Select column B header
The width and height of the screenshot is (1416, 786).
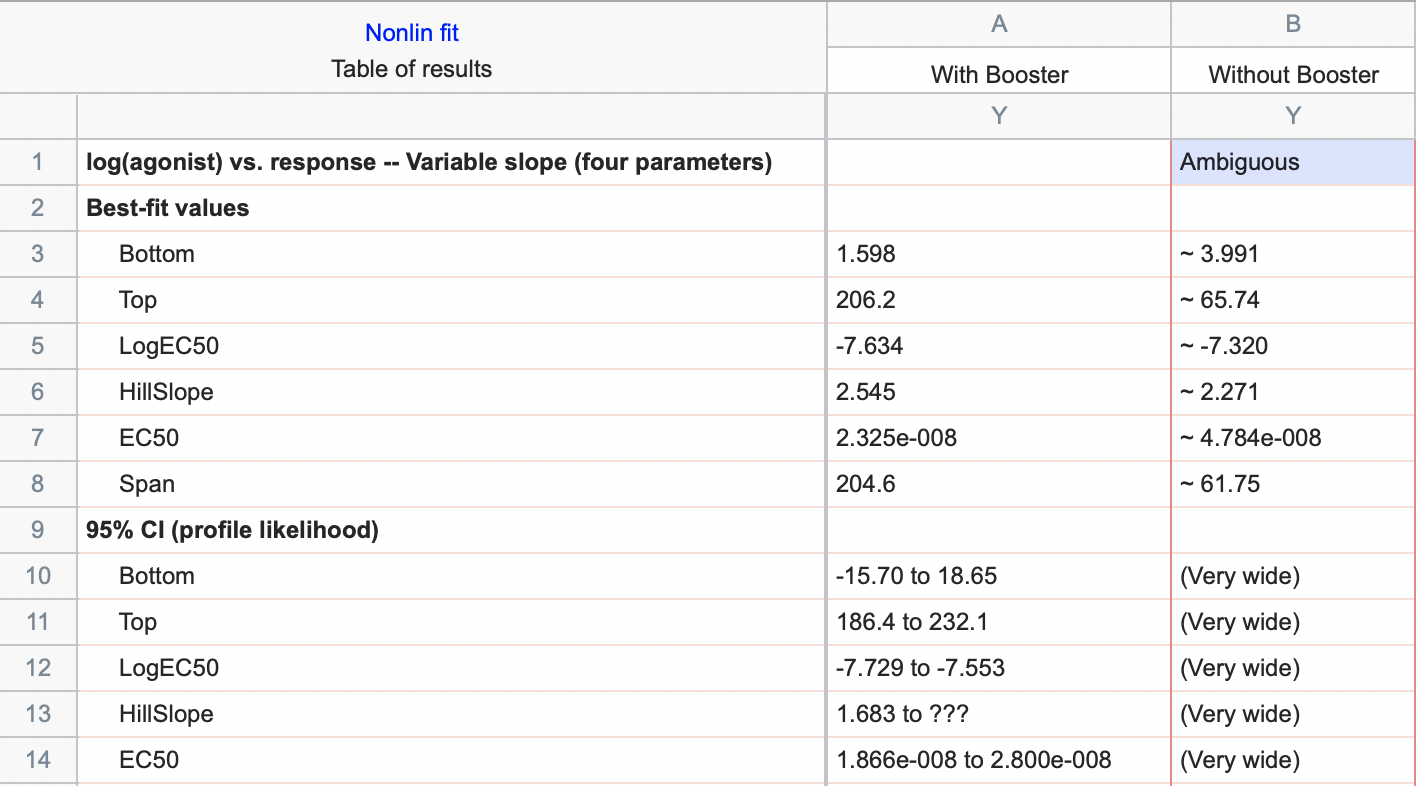[x=1293, y=24]
